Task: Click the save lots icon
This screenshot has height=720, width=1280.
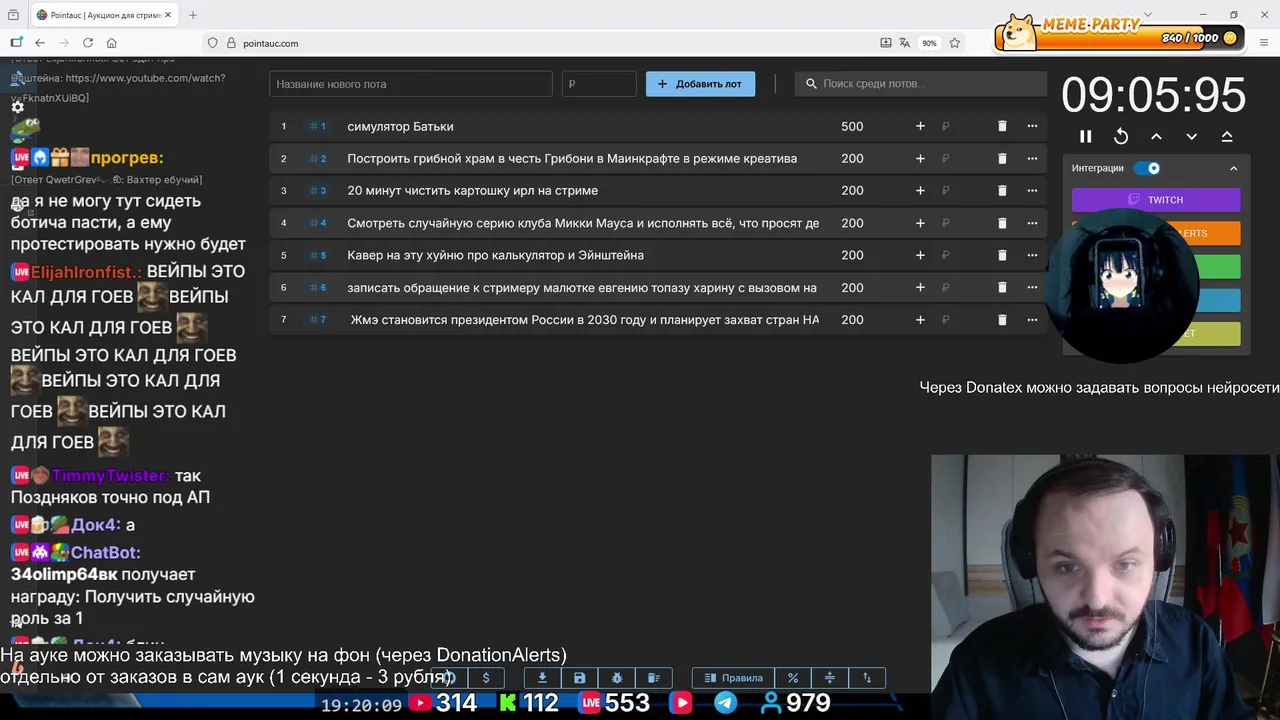Action: click(579, 678)
